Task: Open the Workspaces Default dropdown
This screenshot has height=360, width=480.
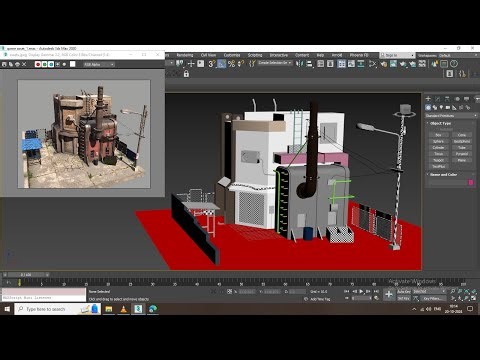Action: coord(447,55)
